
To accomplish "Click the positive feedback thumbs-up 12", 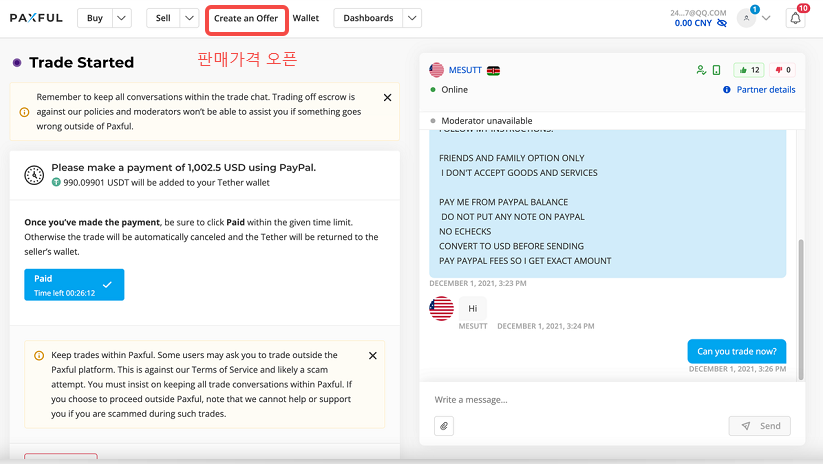I will coord(749,70).
